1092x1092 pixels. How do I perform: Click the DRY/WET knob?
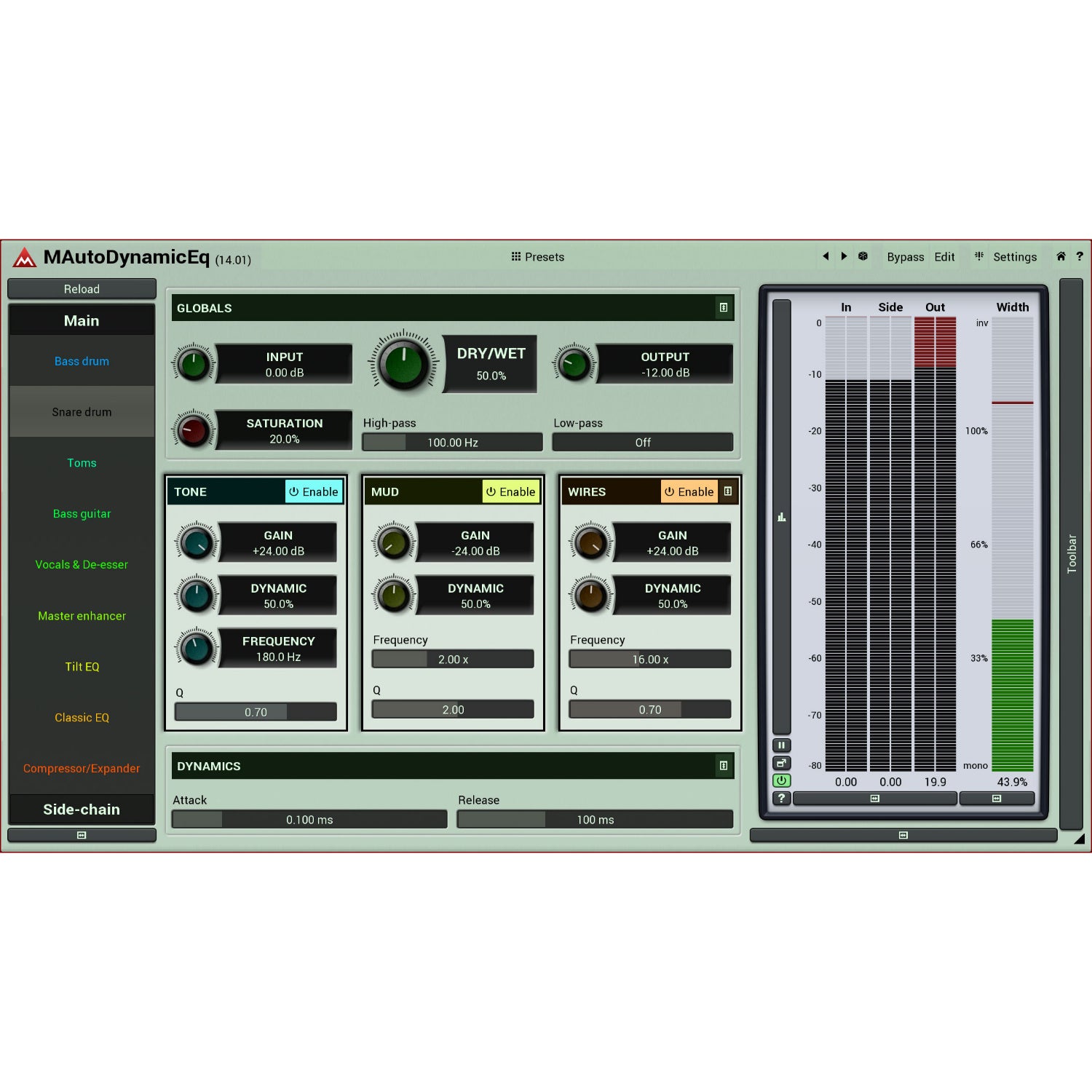pyautogui.click(x=403, y=363)
